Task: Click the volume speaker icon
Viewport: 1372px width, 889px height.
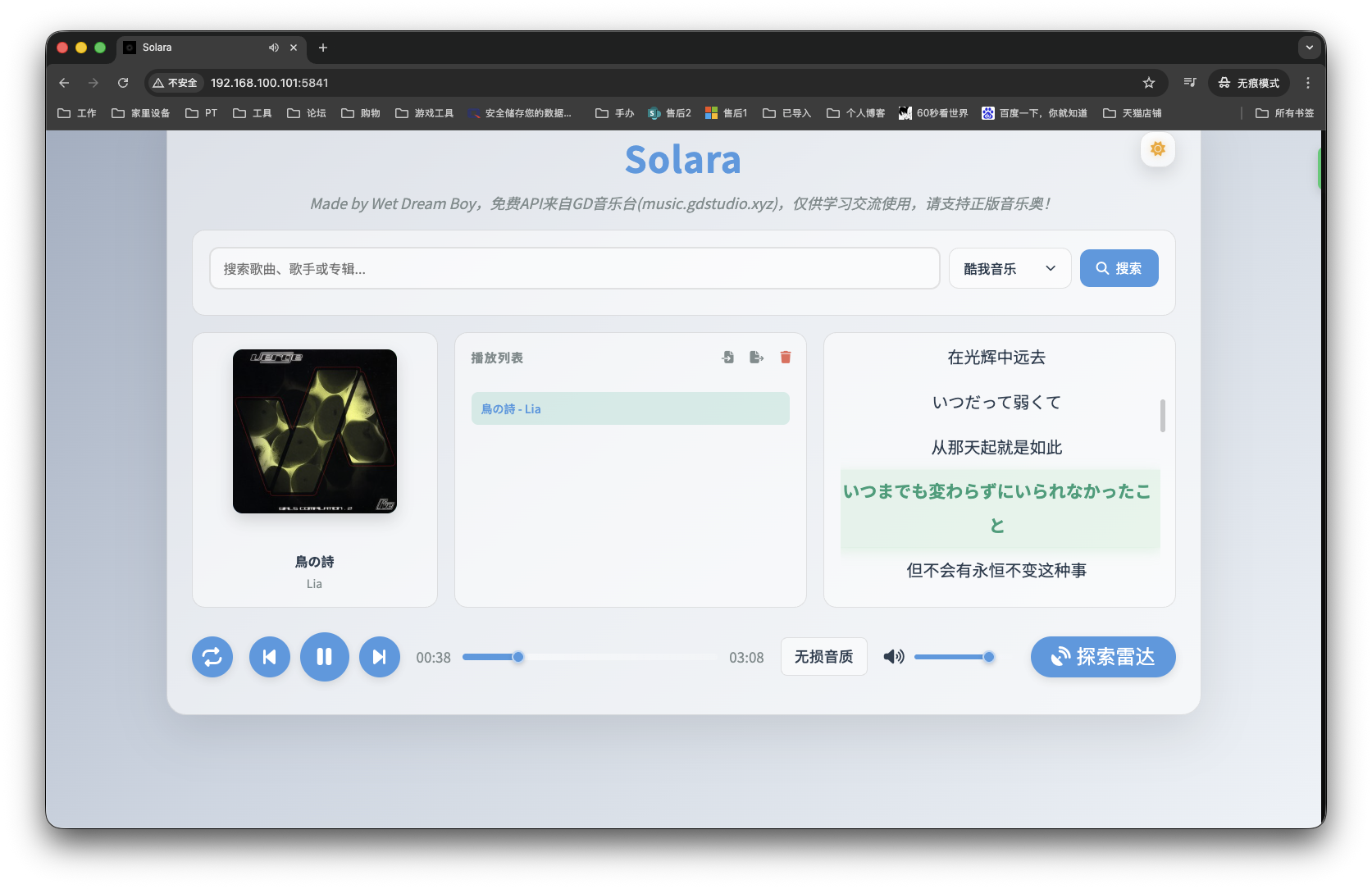Action: click(x=893, y=656)
